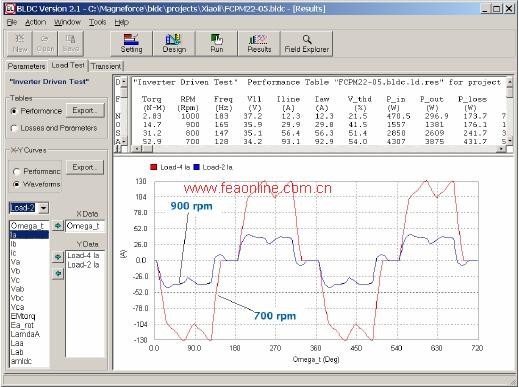Click the lower green arrow below Y Data

pos(58,274)
